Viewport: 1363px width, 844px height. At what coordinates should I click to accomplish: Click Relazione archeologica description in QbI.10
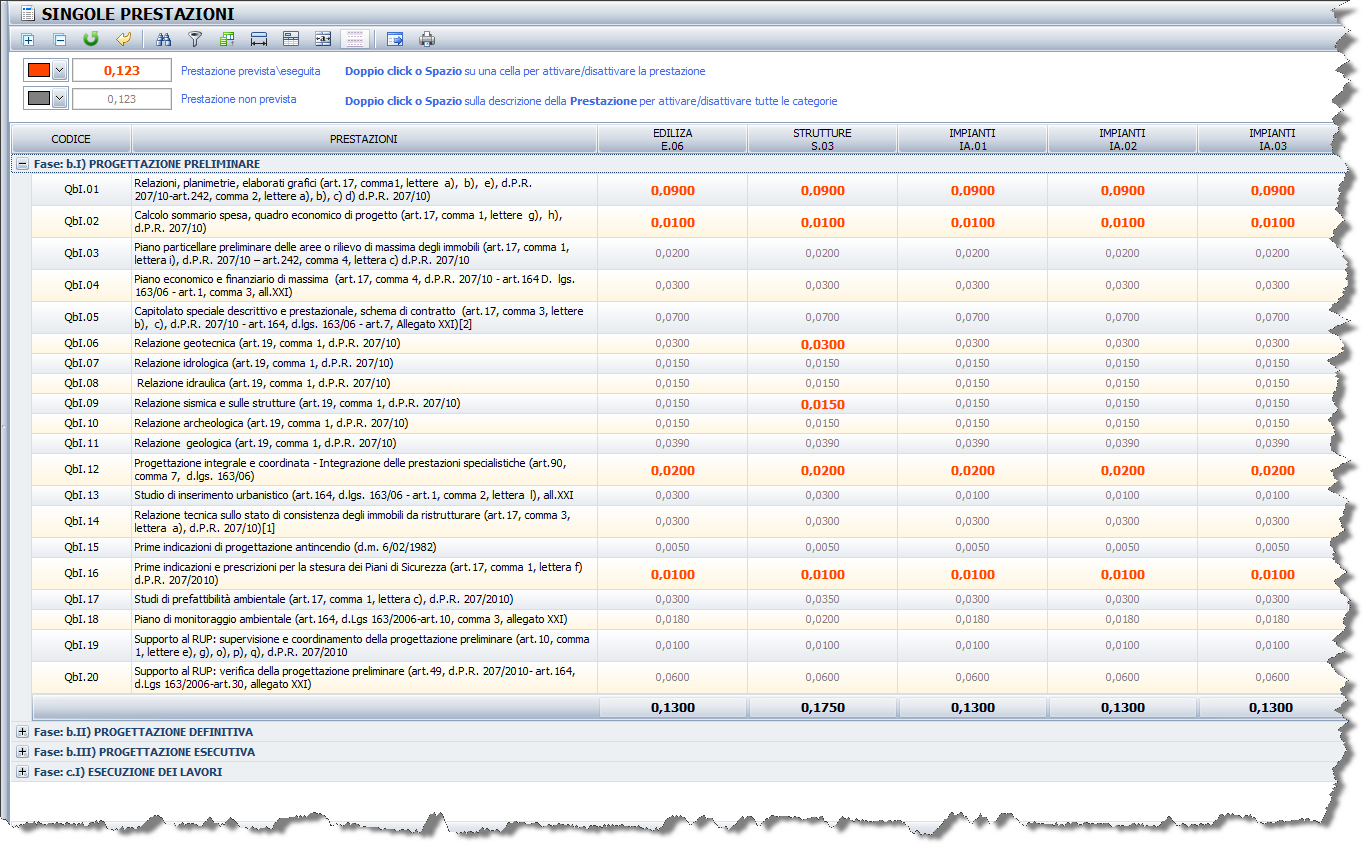[x=269, y=424]
